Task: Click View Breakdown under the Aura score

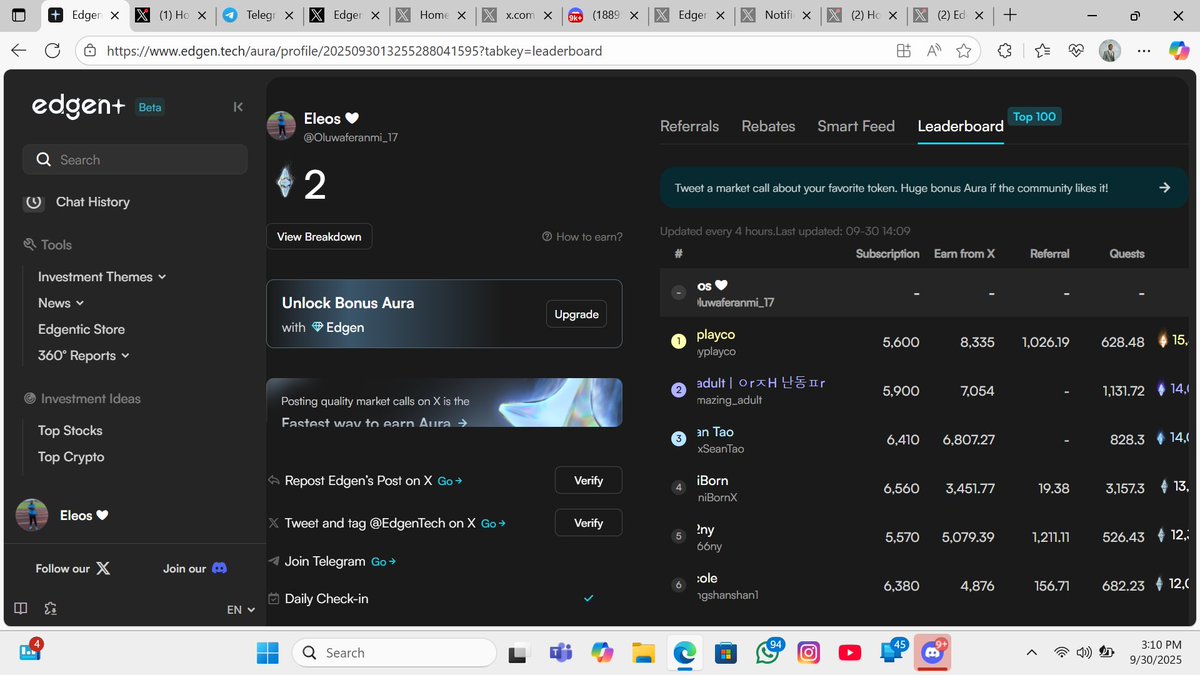Action: click(x=319, y=236)
